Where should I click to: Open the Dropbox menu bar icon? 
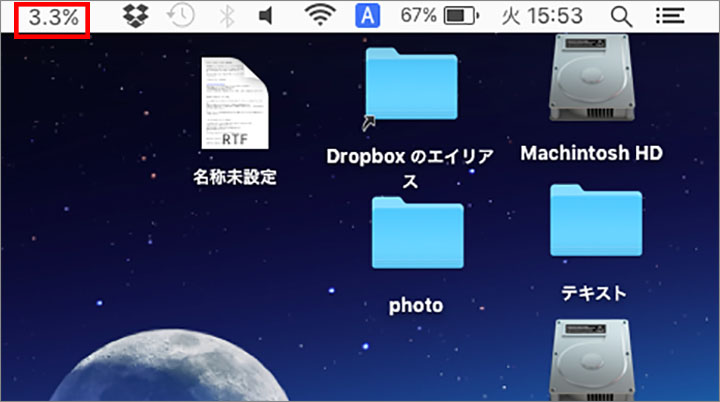136,16
